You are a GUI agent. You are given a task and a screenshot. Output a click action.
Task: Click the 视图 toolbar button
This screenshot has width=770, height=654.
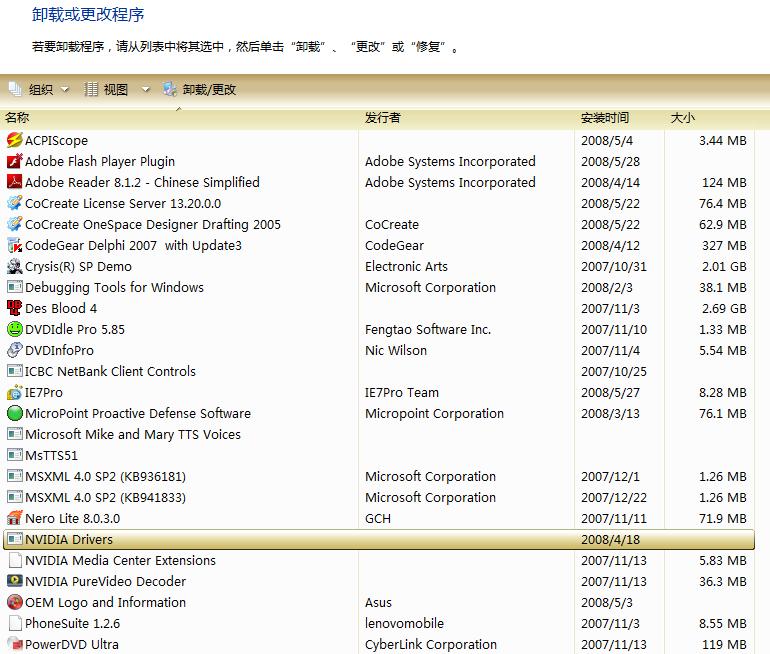tap(106, 89)
